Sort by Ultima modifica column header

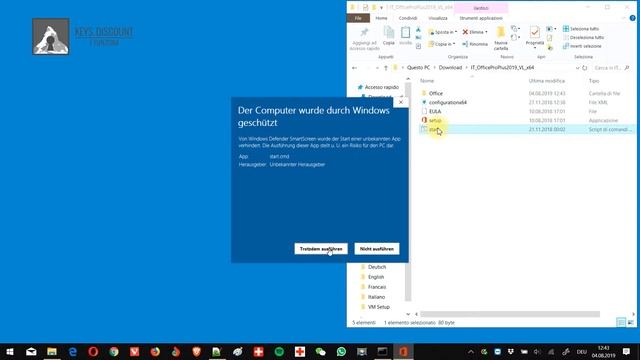(547, 81)
